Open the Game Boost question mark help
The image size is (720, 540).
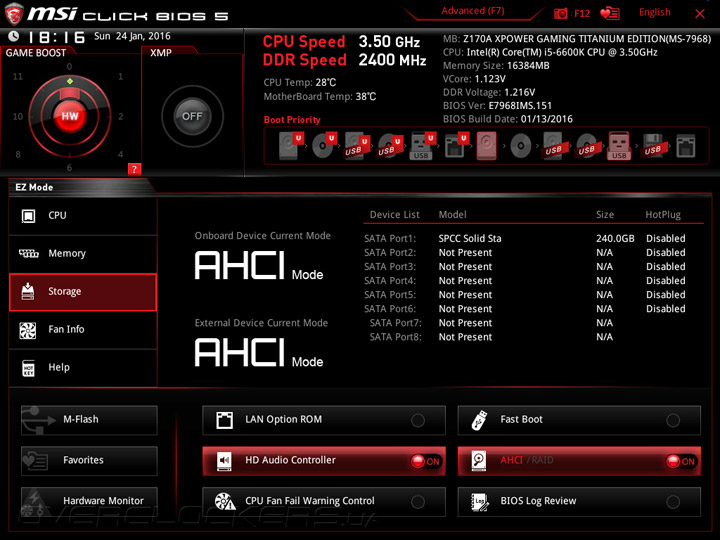click(134, 169)
